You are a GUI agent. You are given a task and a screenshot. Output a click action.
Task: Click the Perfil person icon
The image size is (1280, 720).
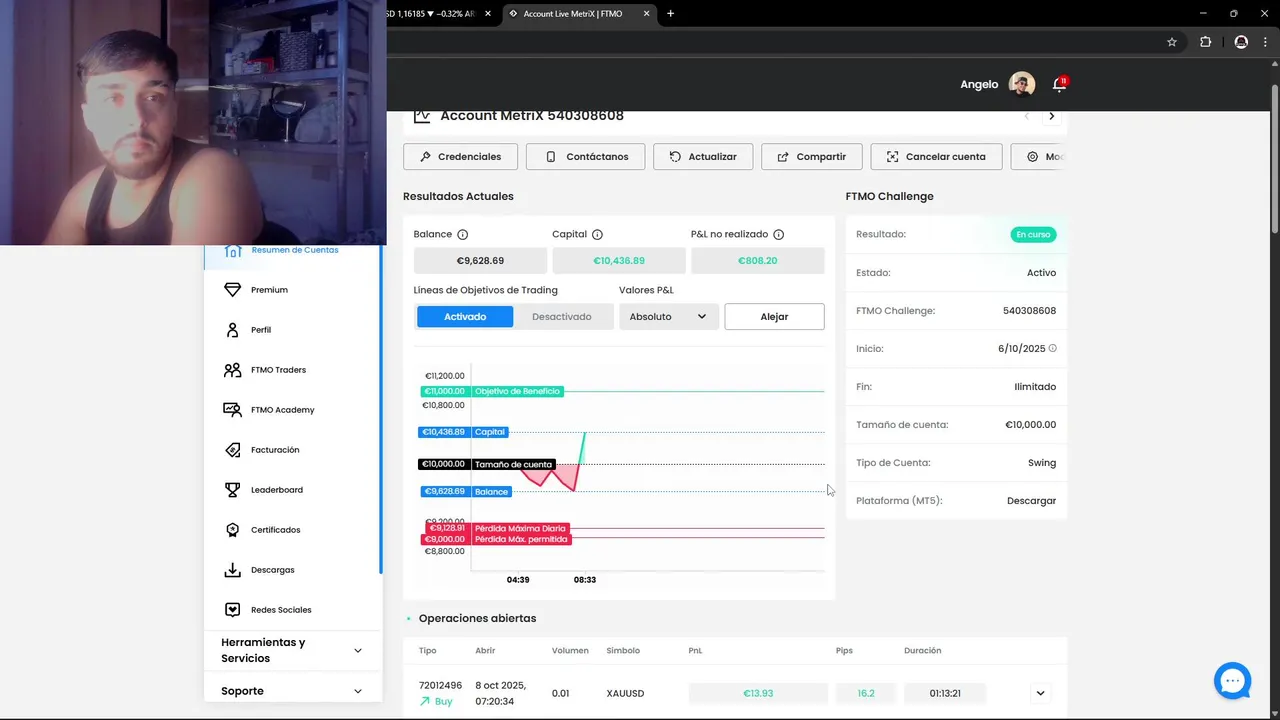click(232, 330)
